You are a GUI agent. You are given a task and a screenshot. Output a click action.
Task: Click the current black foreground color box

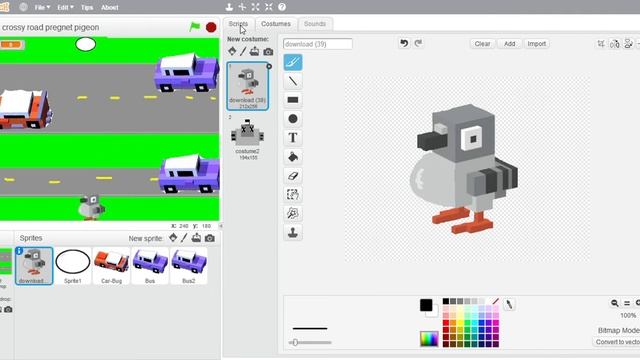426,305
